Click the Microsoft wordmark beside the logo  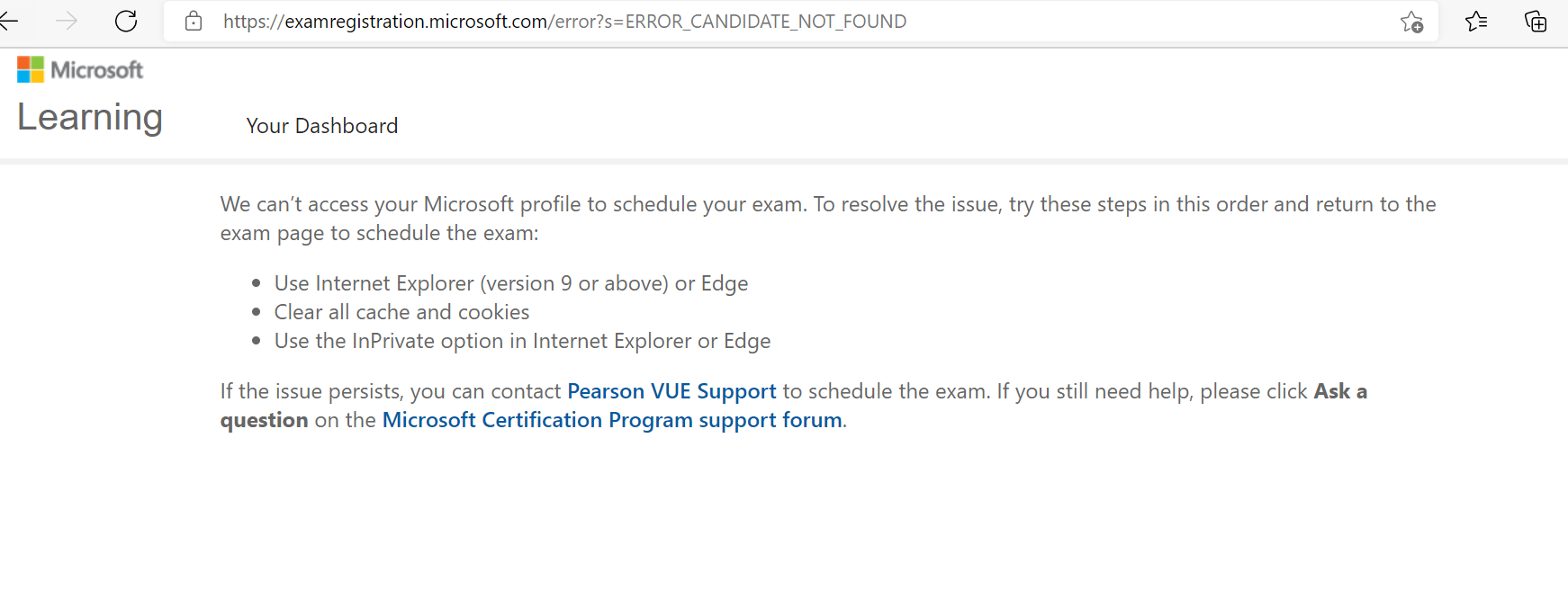click(x=99, y=68)
